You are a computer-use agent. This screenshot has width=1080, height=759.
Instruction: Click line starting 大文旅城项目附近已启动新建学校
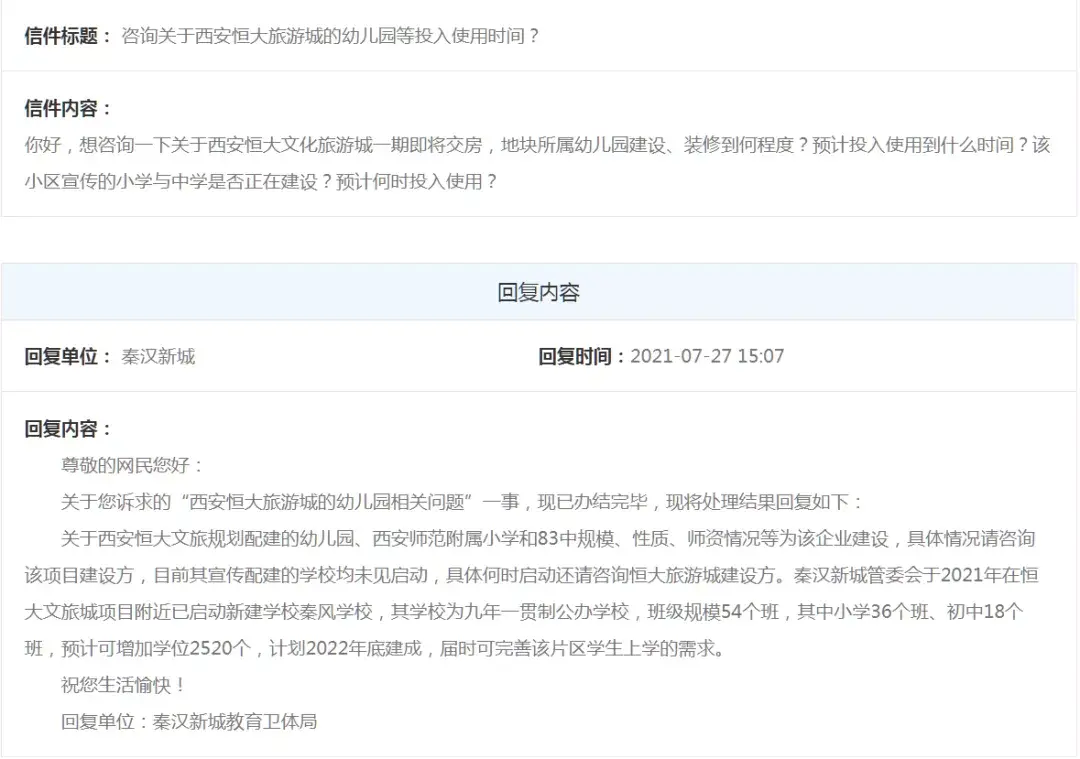[523, 611]
